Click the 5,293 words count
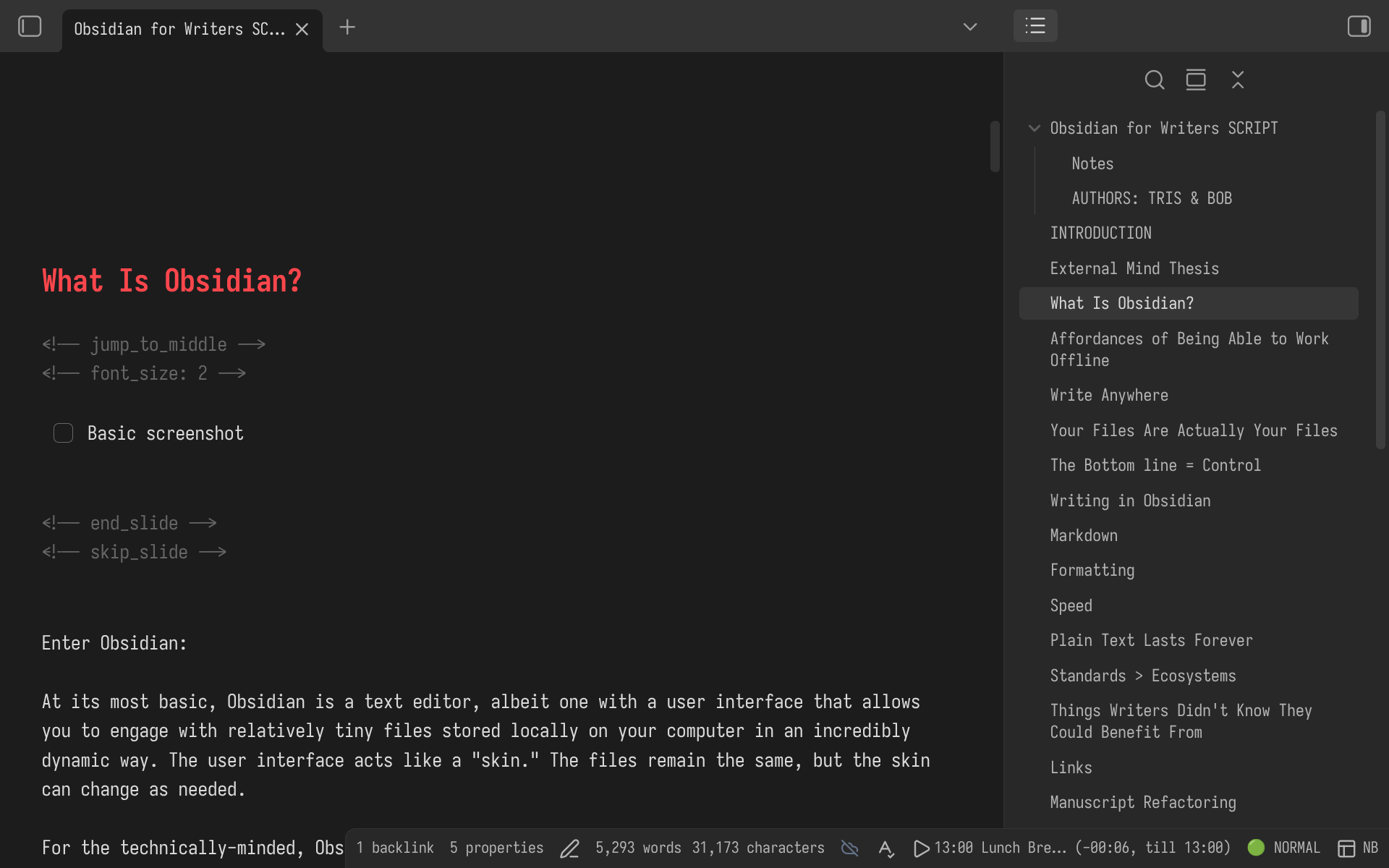 point(638,848)
